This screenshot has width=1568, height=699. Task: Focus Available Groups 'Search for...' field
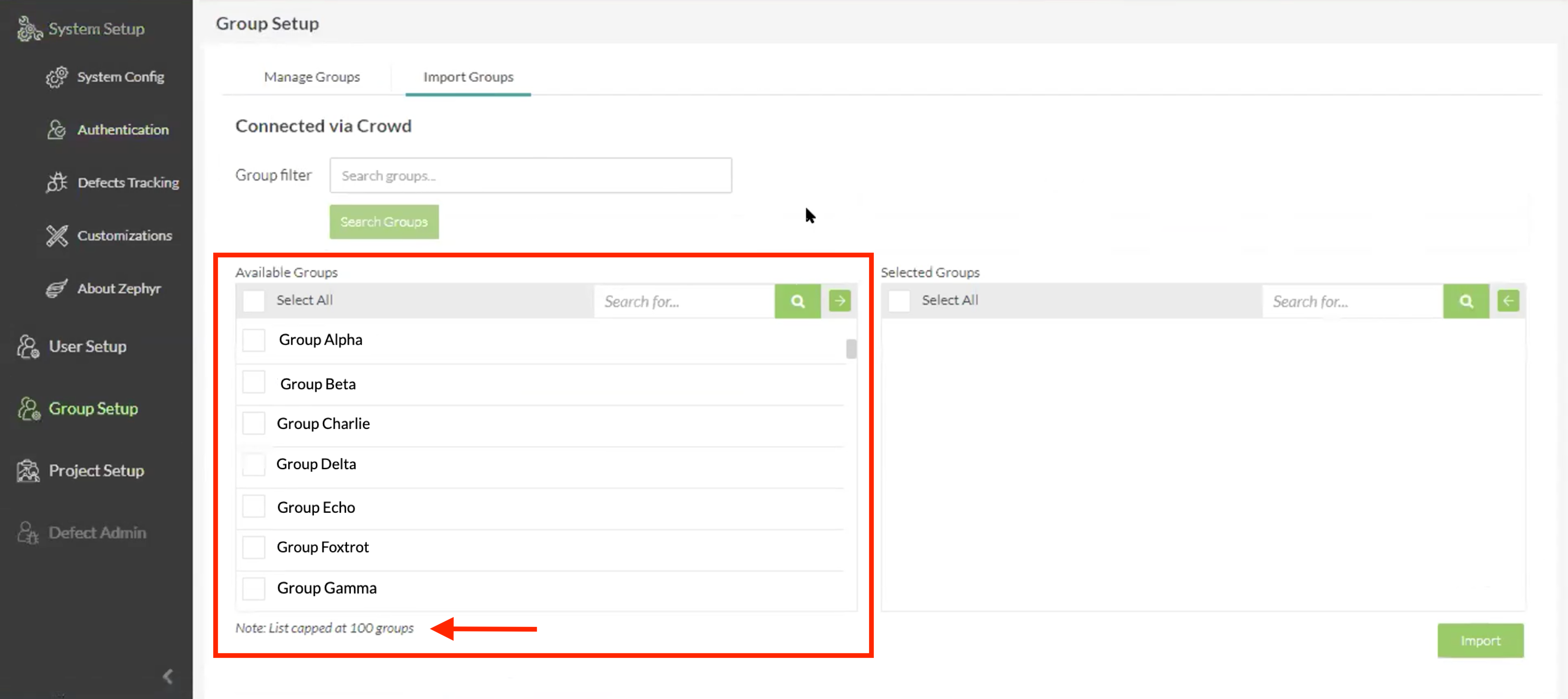tap(684, 301)
